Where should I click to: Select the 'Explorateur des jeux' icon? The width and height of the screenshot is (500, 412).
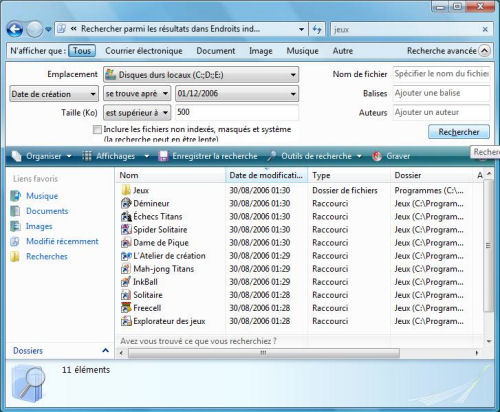click(x=126, y=321)
